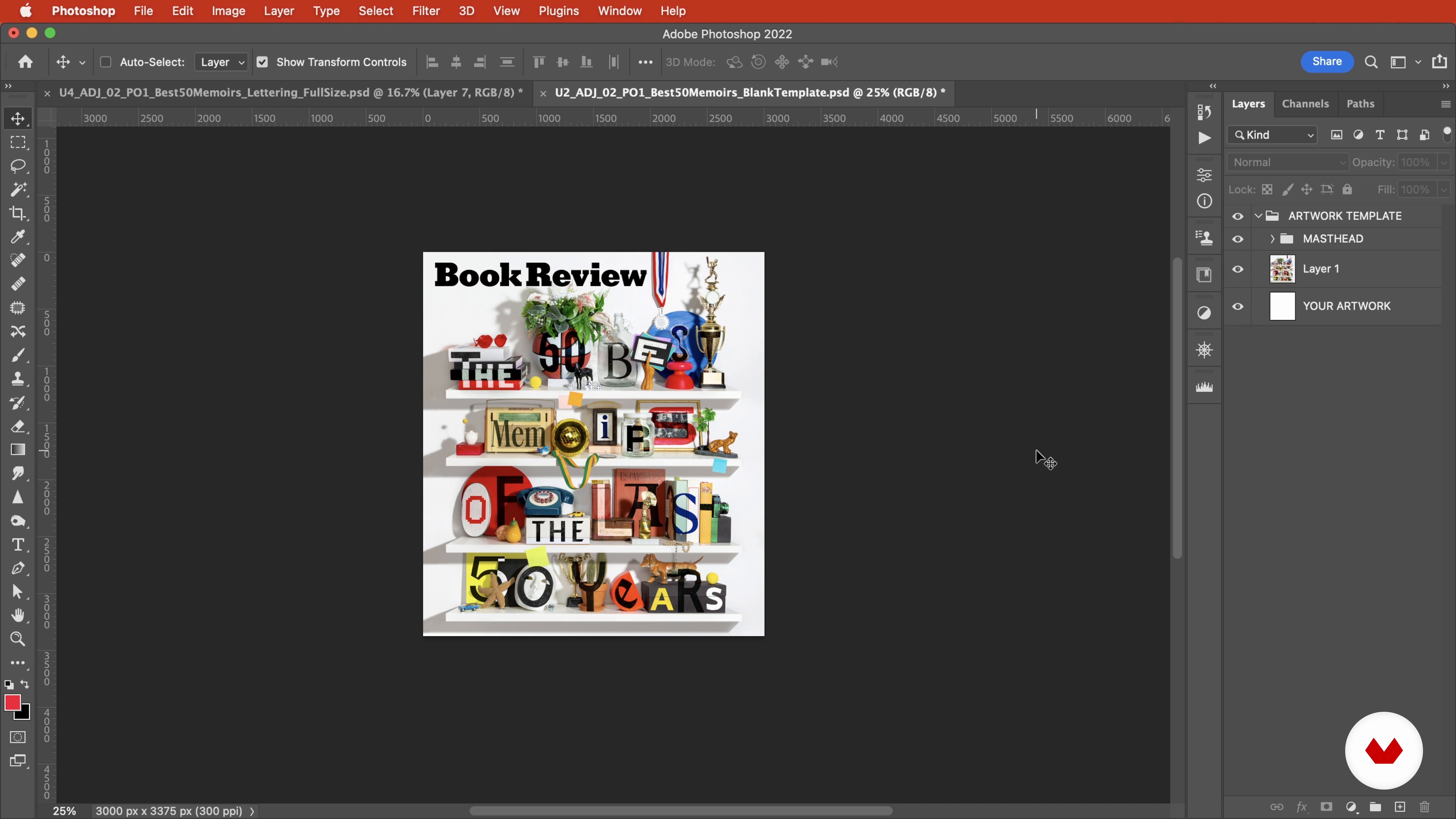Open the Properties panel icon

tap(1204, 176)
